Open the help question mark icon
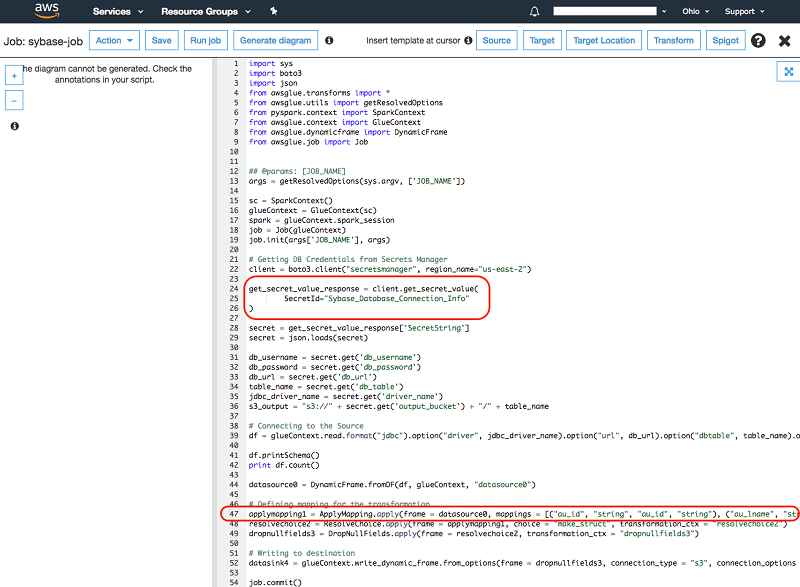This screenshot has width=800, height=587. pyautogui.click(x=758, y=41)
